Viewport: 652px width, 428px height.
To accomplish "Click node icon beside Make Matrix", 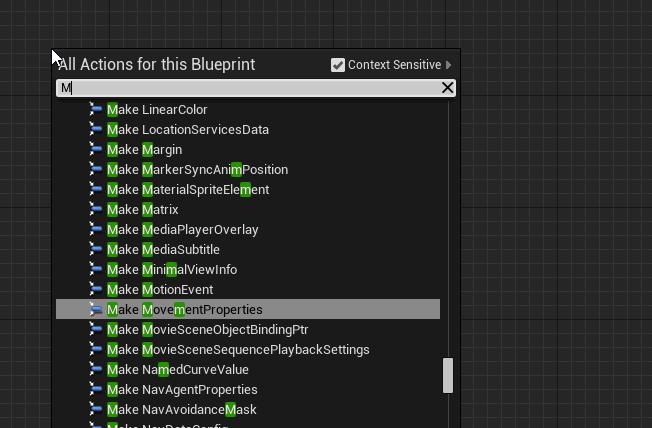I will pos(96,209).
